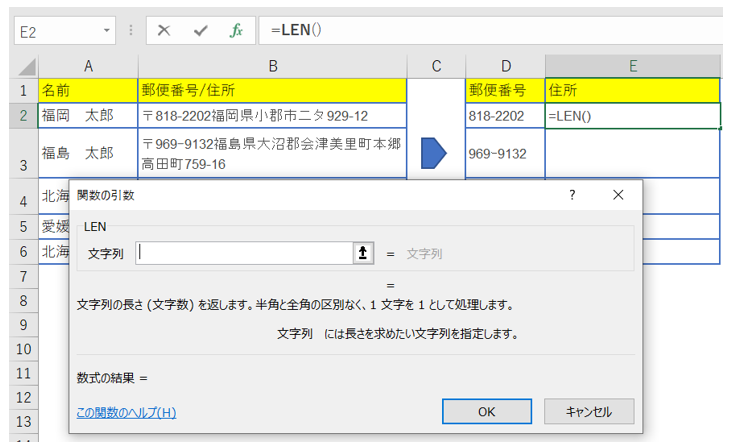Viewport: 734px width, 448px height.
Task: Open the この関数のヘルプ(H) link
Action: [x=126, y=412]
